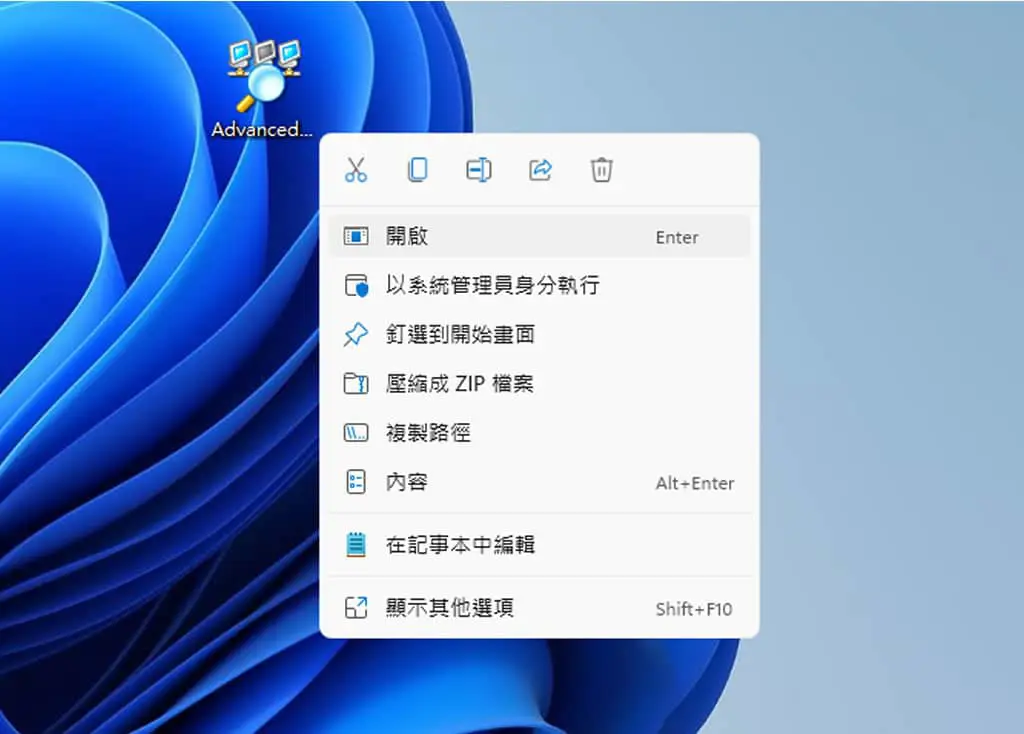Select 在記事本中編輯 menu entry
Viewport: 1024px width, 734px height.
pyautogui.click(x=539, y=545)
